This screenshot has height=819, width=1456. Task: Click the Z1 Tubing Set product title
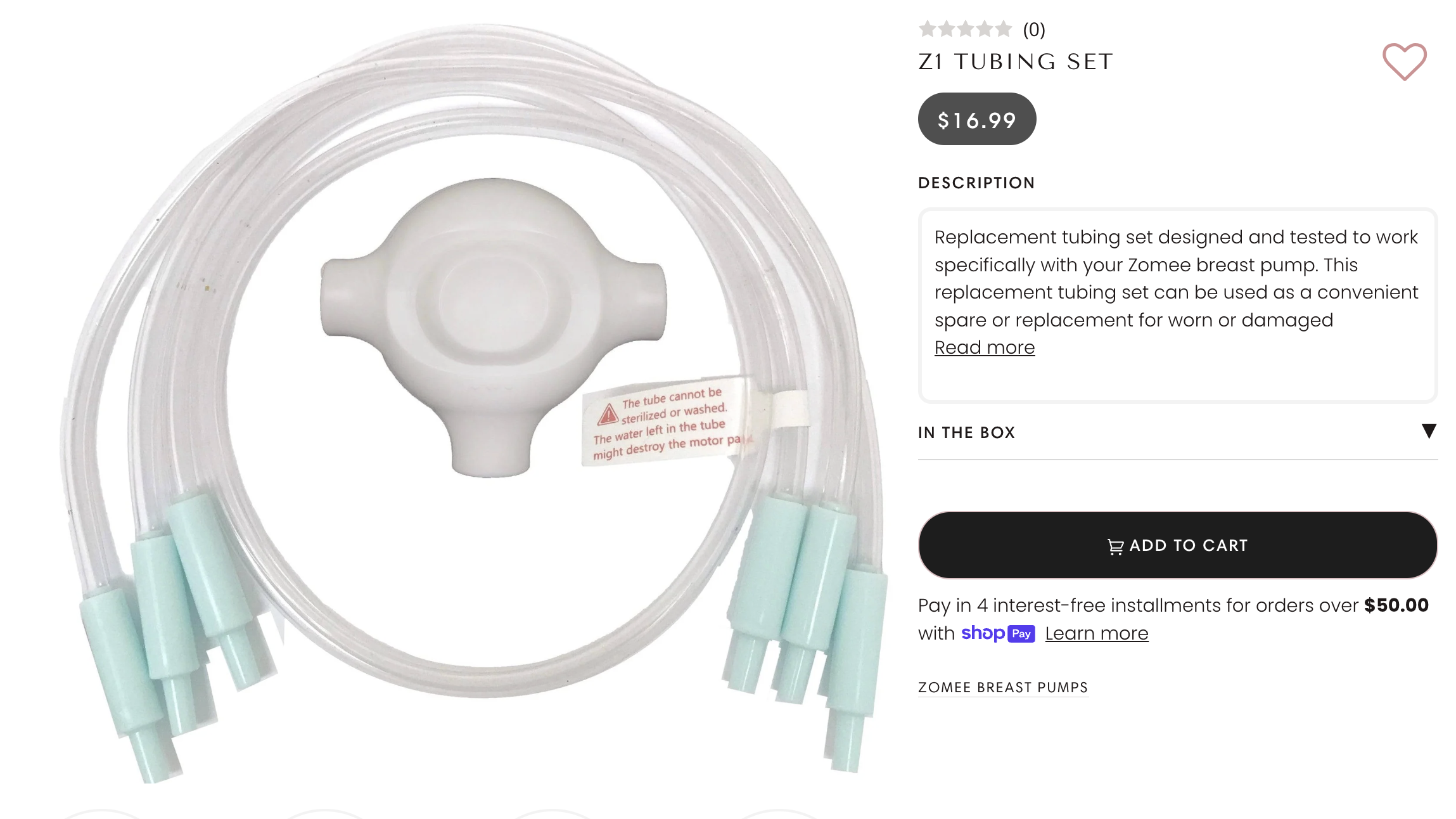pyautogui.click(x=1016, y=61)
